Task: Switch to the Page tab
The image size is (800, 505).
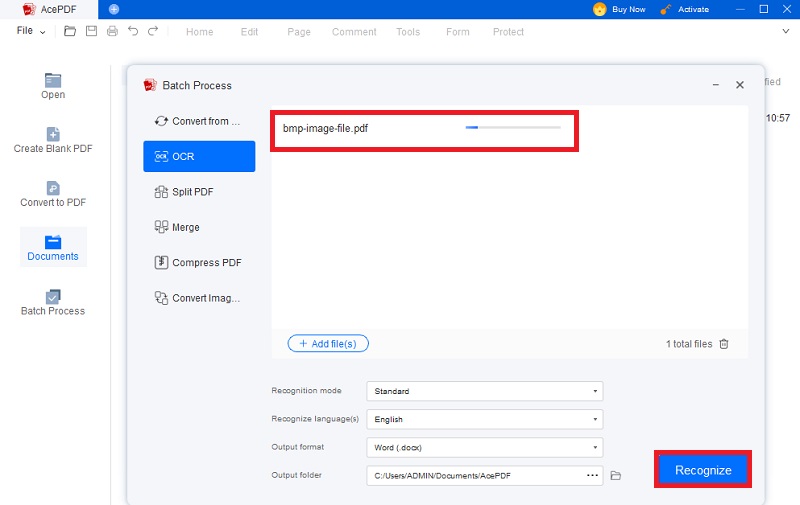Action: point(298,32)
